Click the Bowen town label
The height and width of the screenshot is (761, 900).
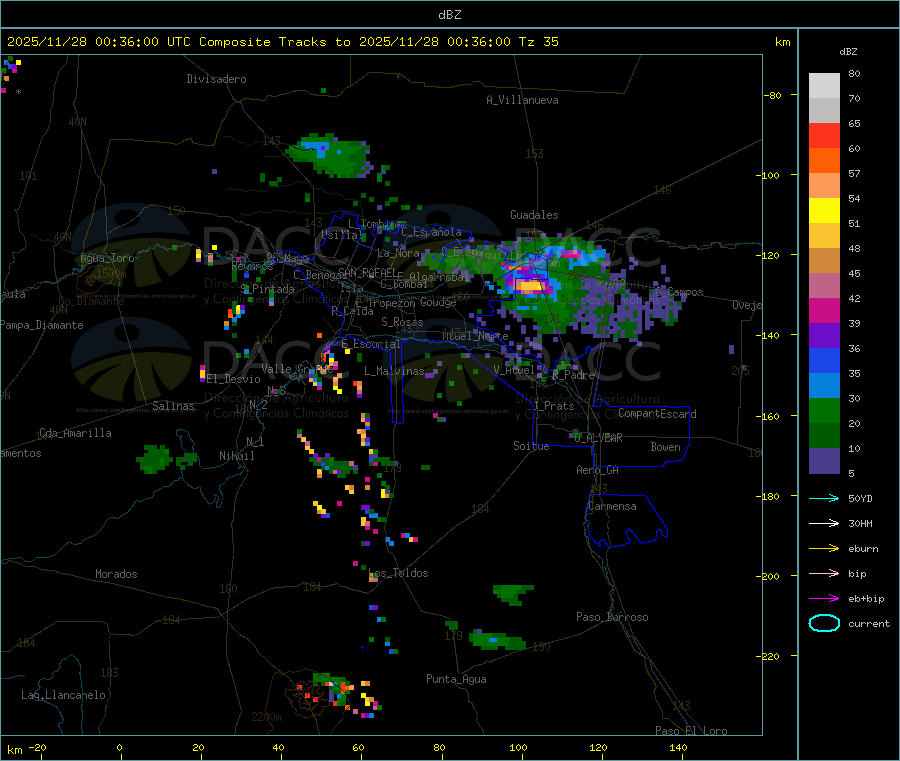coord(666,447)
